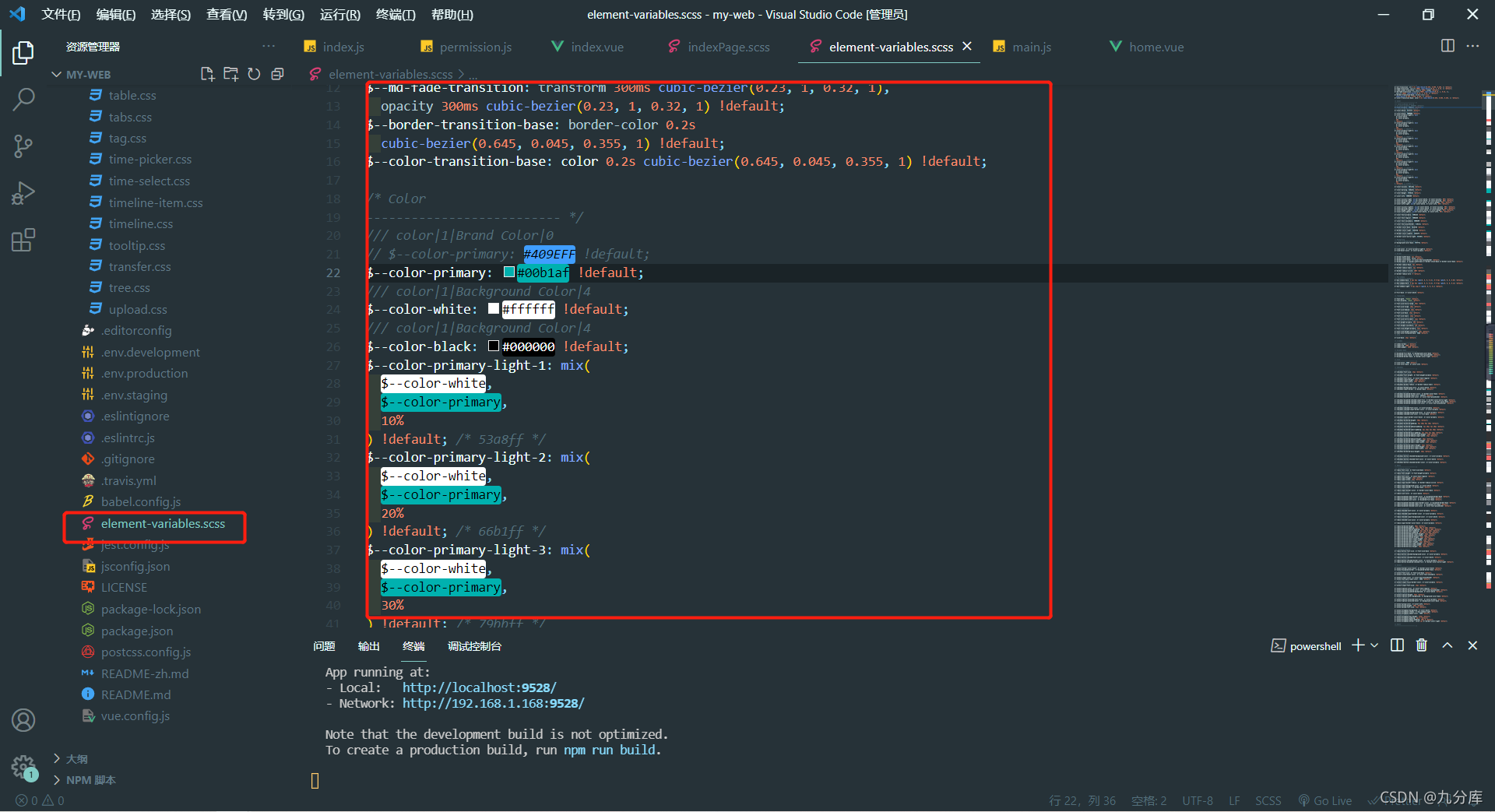Start Go Live server

pyautogui.click(x=1324, y=800)
